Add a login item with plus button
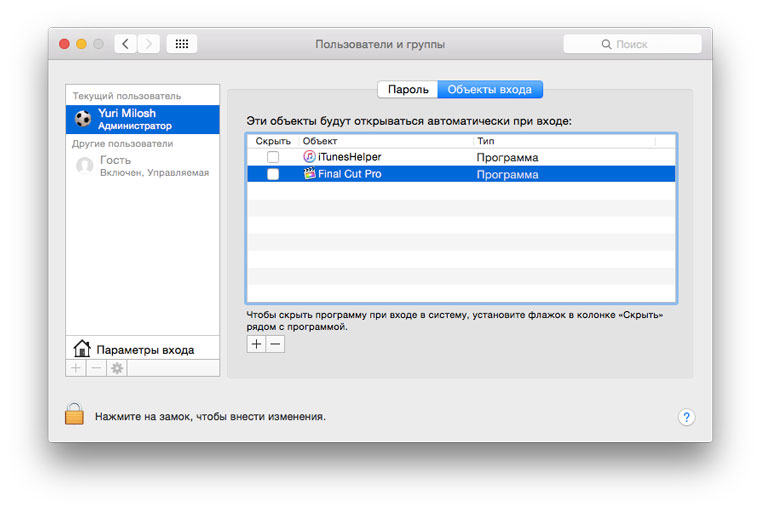This screenshot has height=510, width=760. [x=256, y=344]
